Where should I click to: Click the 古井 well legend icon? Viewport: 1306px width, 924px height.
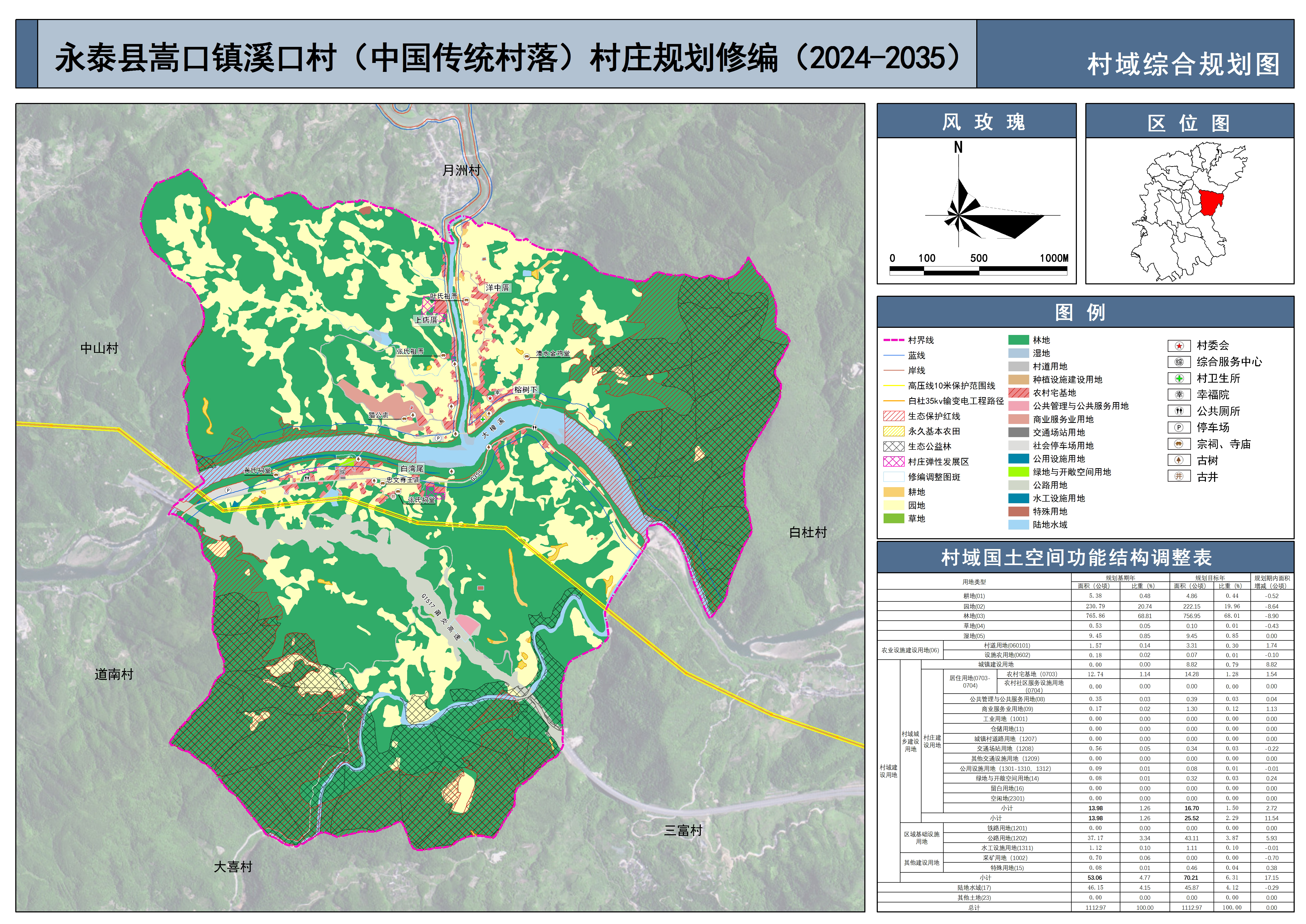(1179, 477)
